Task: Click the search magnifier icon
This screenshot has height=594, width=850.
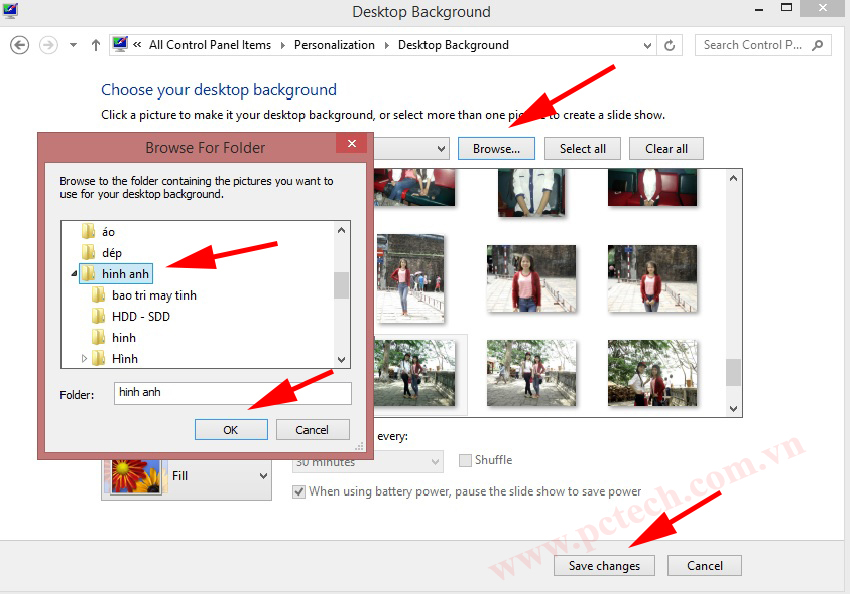Action: 818,45
